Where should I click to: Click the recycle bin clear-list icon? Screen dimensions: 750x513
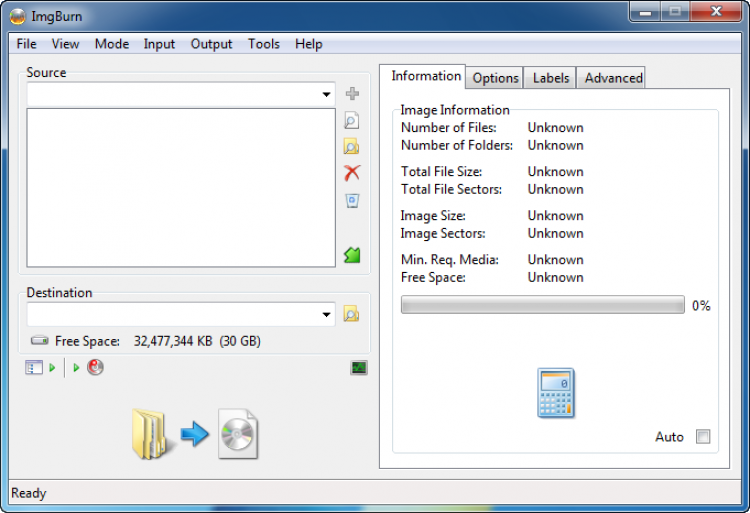352,200
